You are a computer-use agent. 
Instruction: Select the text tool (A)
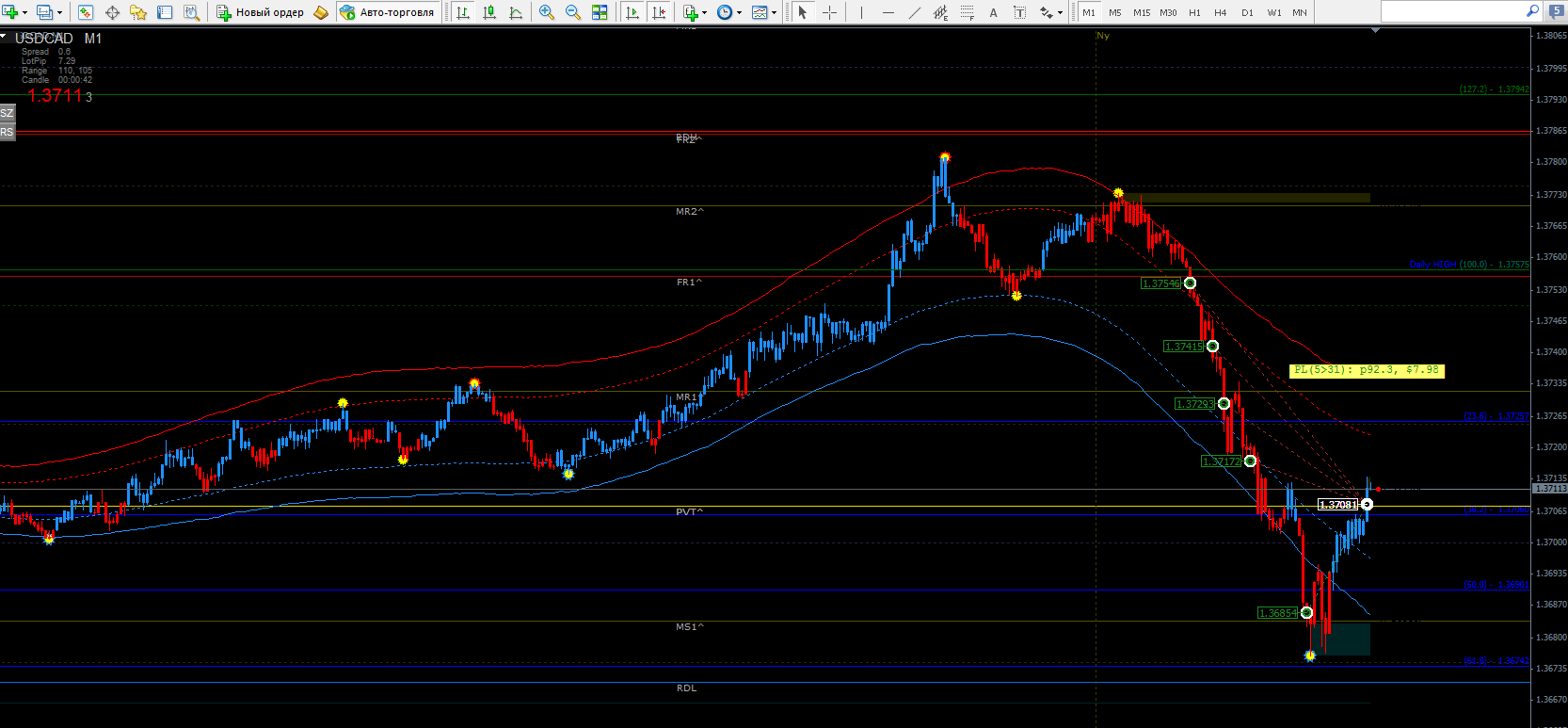click(993, 12)
